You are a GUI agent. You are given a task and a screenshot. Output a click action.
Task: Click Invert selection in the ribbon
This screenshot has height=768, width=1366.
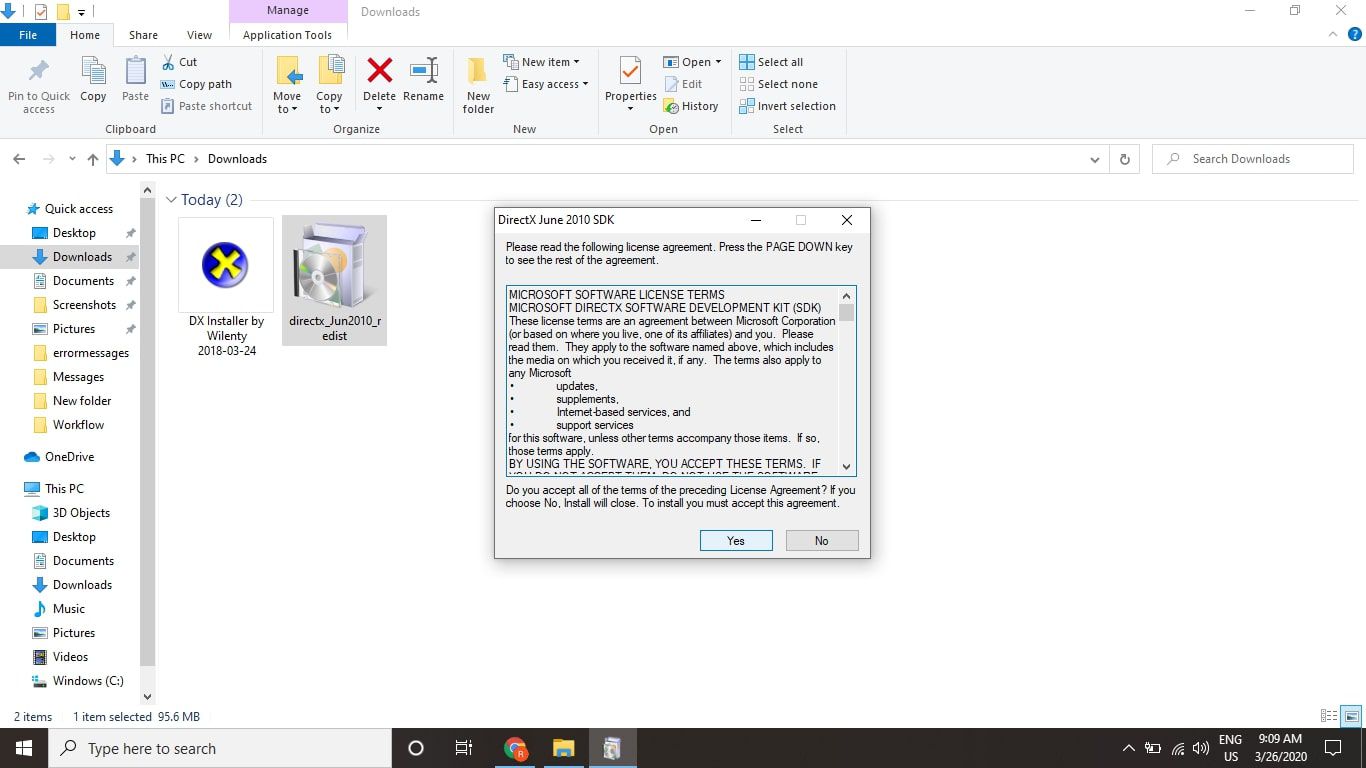pyautogui.click(x=787, y=106)
